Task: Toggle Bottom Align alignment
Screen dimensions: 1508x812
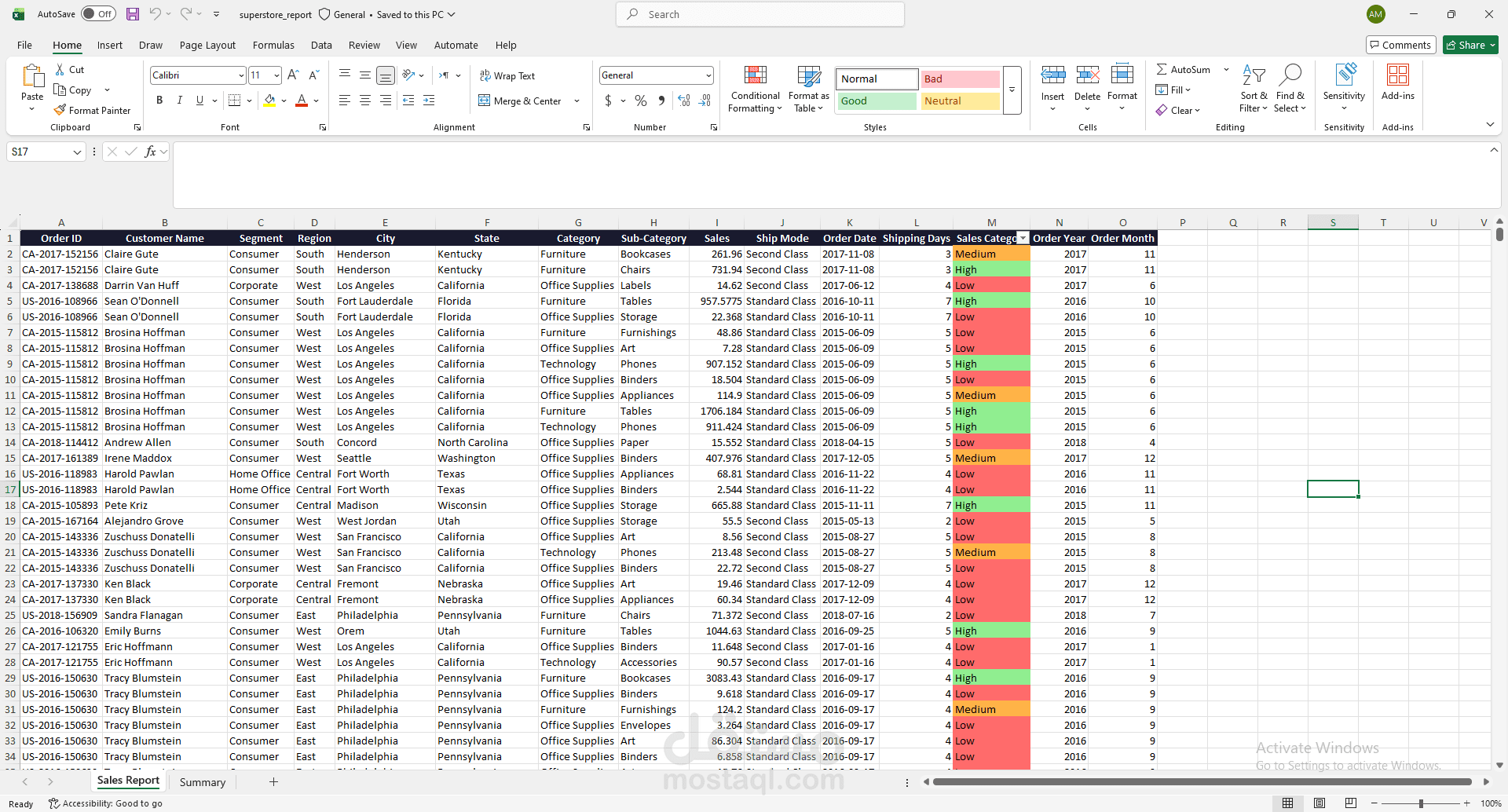Action: pyautogui.click(x=385, y=75)
